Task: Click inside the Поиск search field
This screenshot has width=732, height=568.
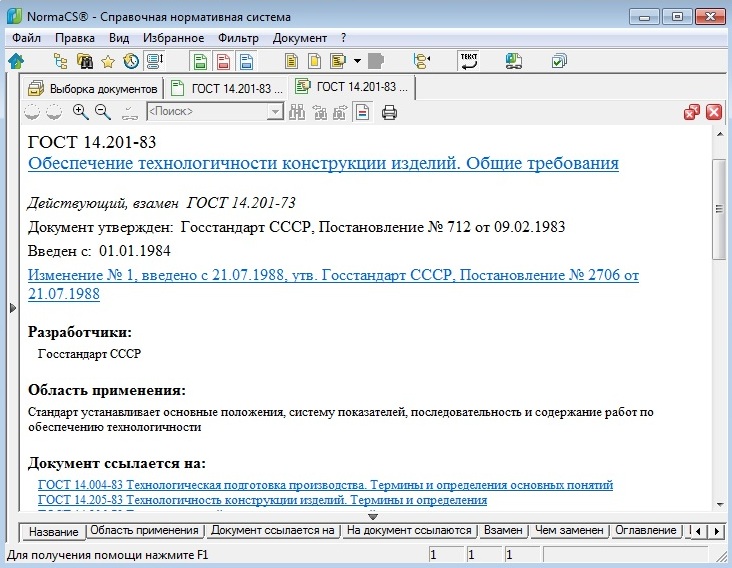Action: tap(208, 112)
